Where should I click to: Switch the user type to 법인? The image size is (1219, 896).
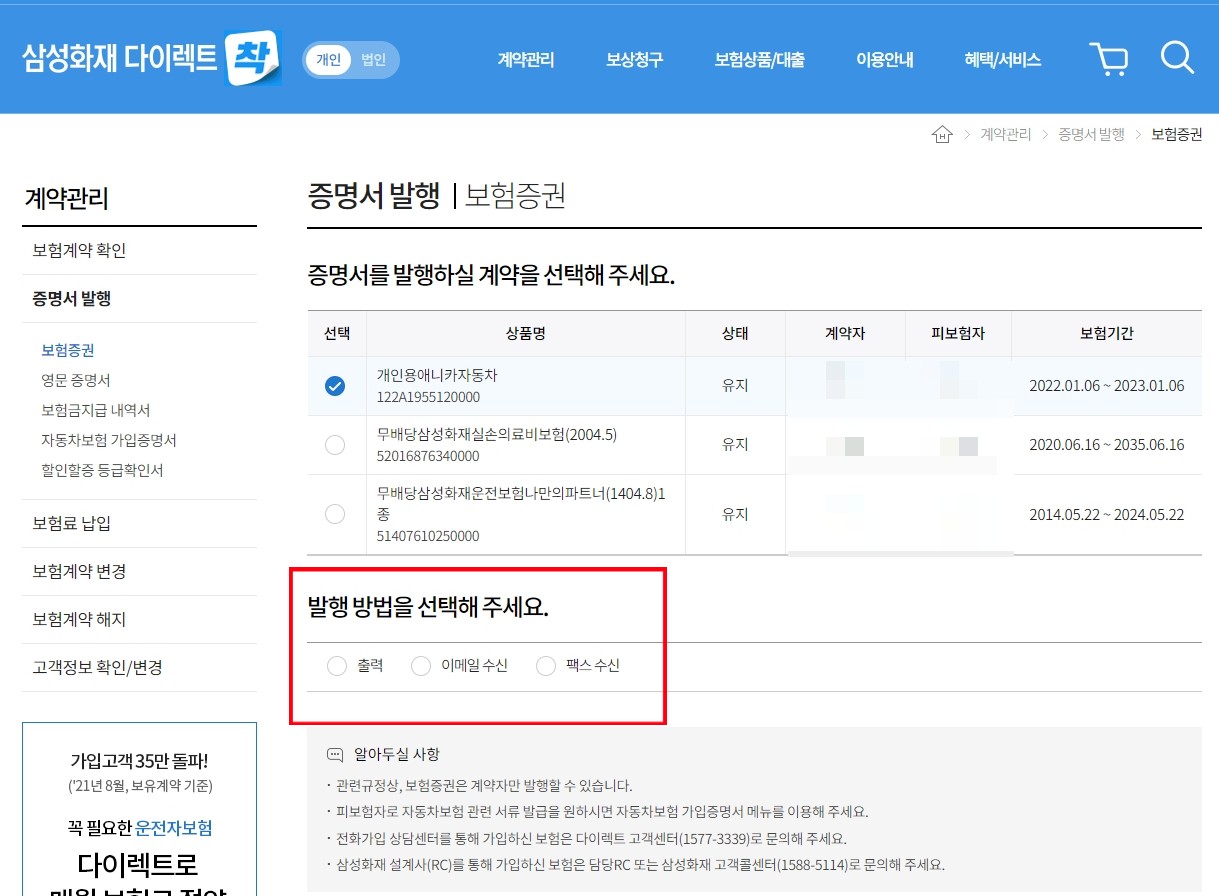coord(373,60)
